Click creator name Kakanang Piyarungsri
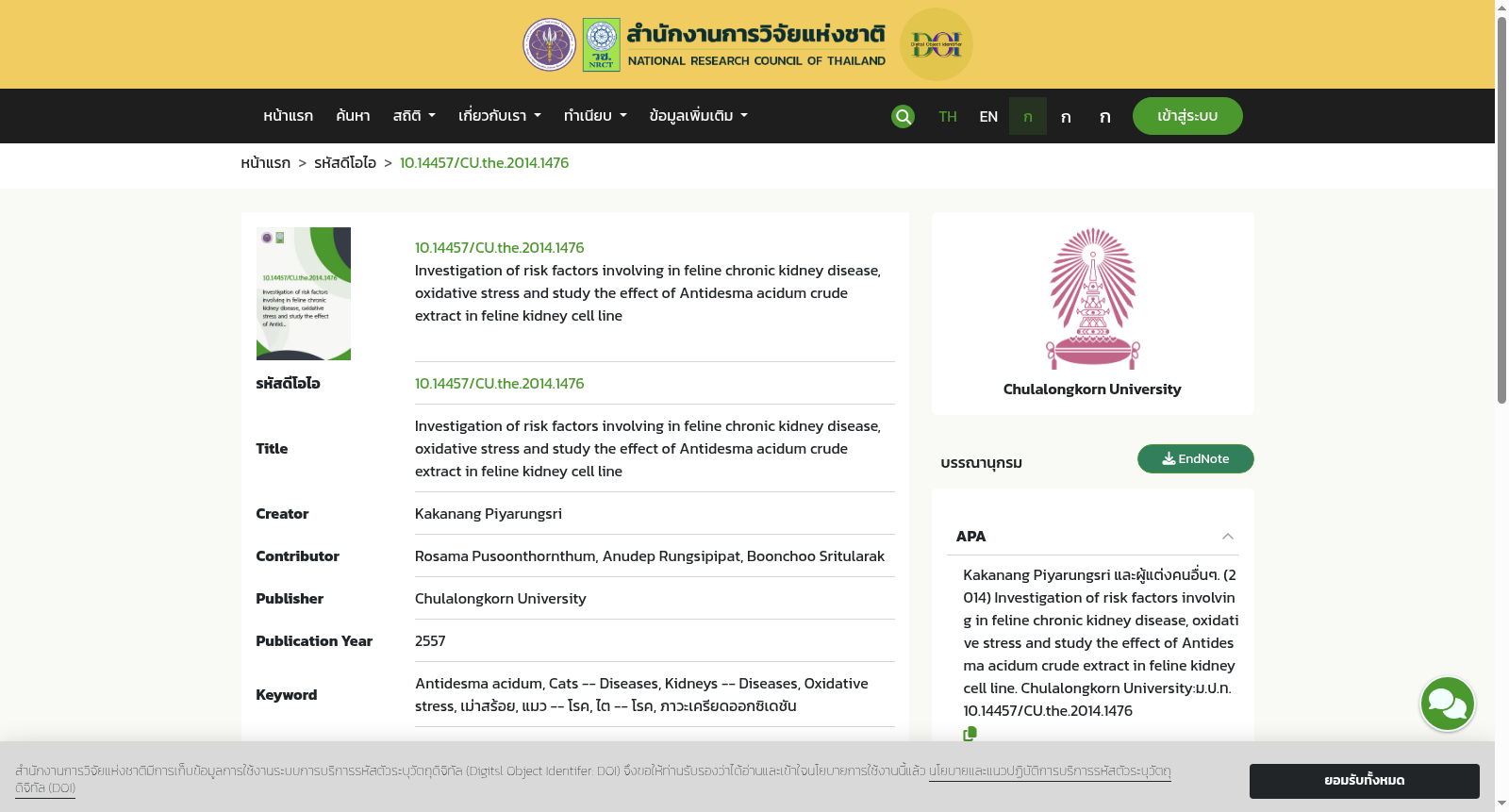The height and width of the screenshot is (812, 1509). point(489,514)
